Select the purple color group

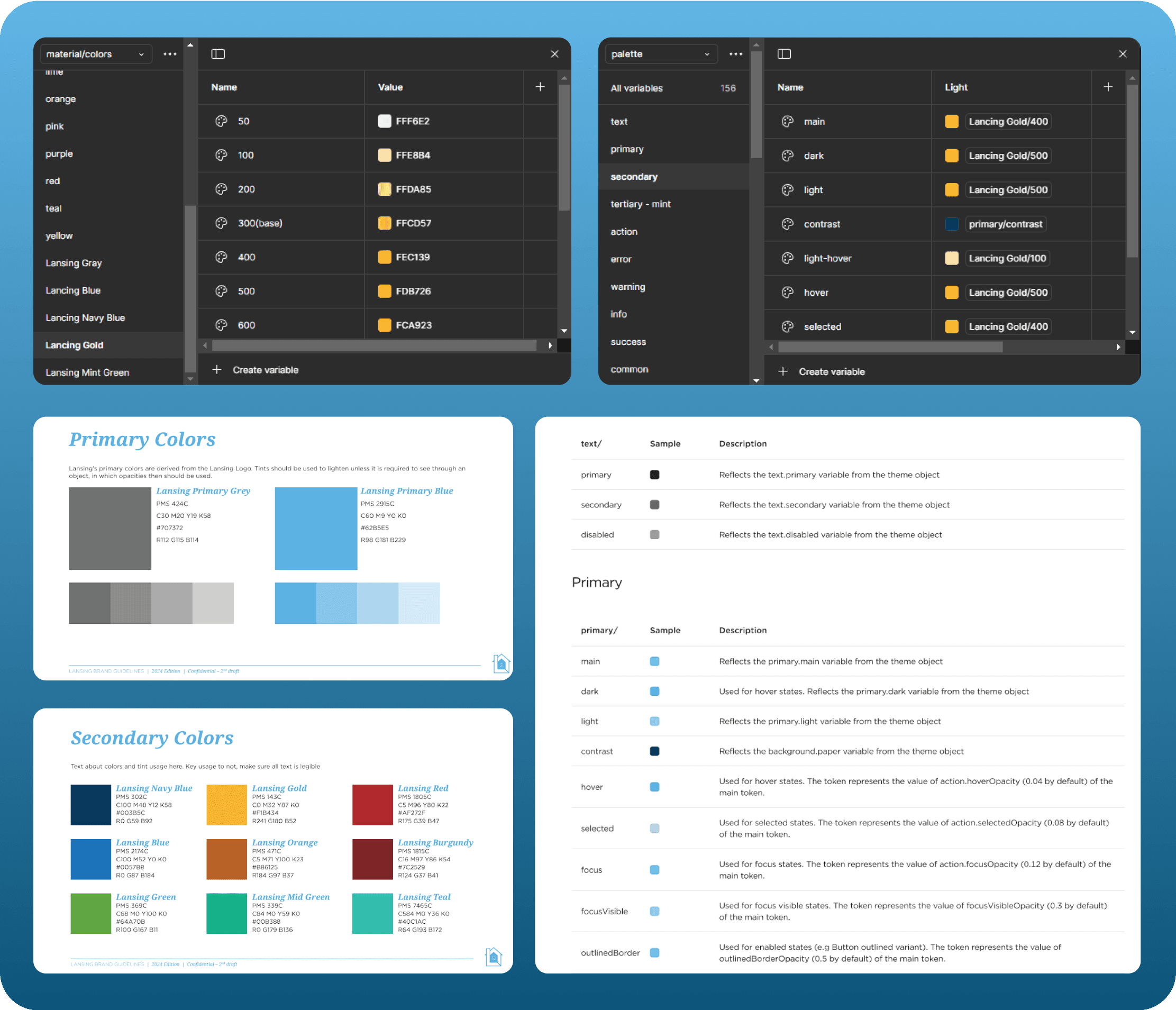click(x=108, y=154)
